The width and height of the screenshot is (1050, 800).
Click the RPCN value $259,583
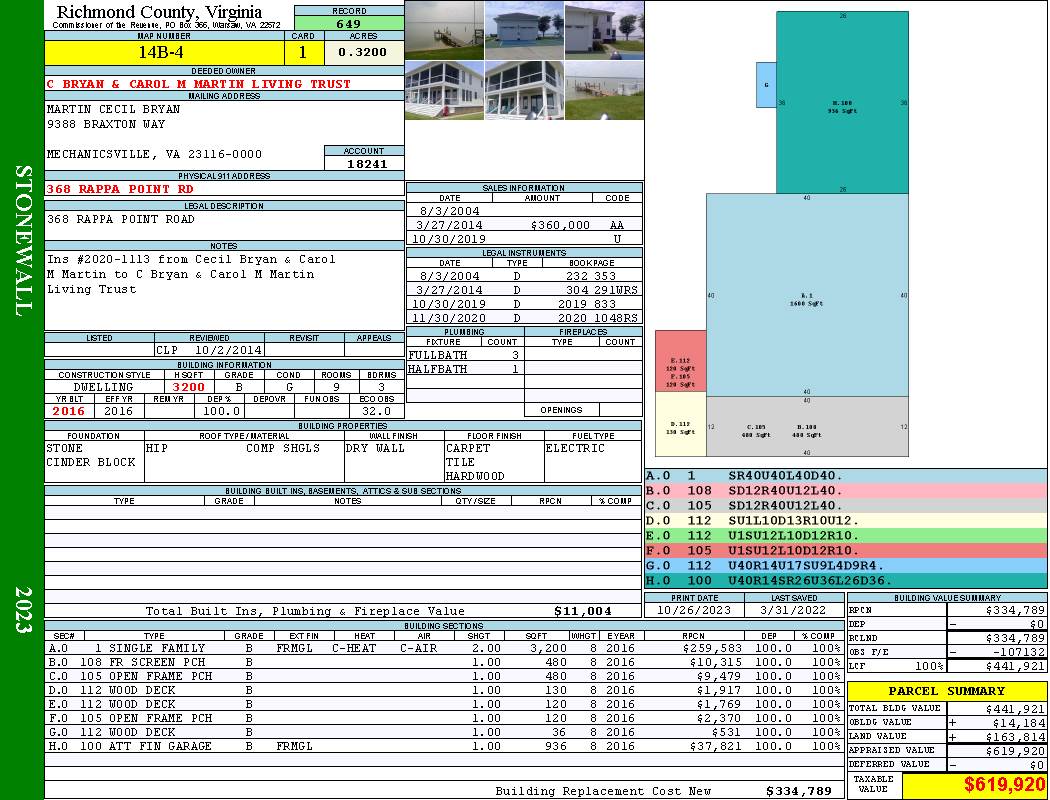point(712,648)
